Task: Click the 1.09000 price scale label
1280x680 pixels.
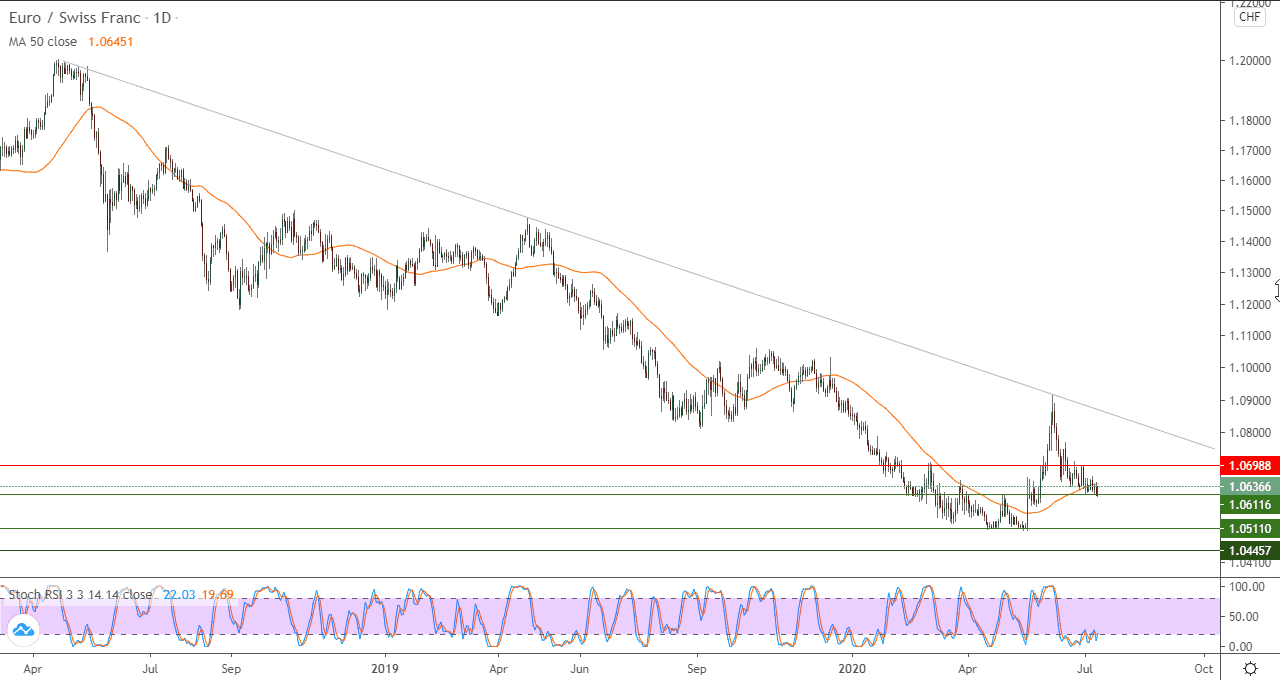Action: pyautogui.click(x=1252, y=401)
